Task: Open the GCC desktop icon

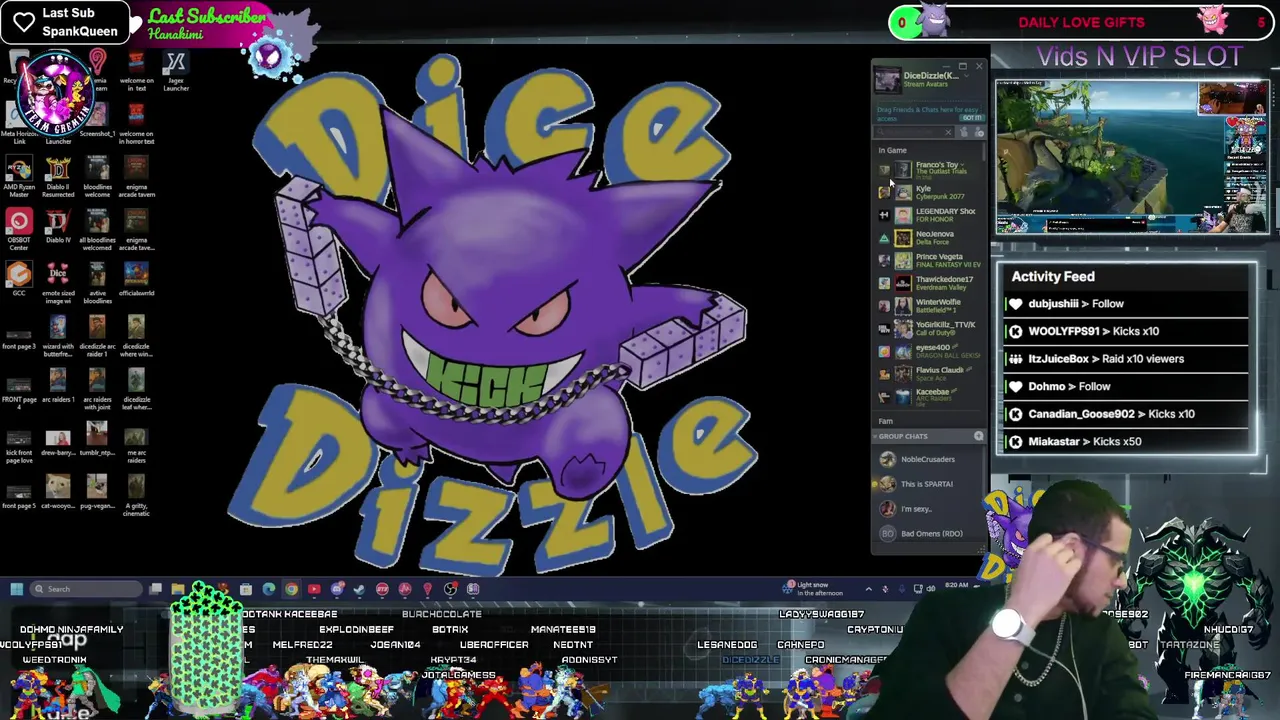Action: [x=19, y=280]
